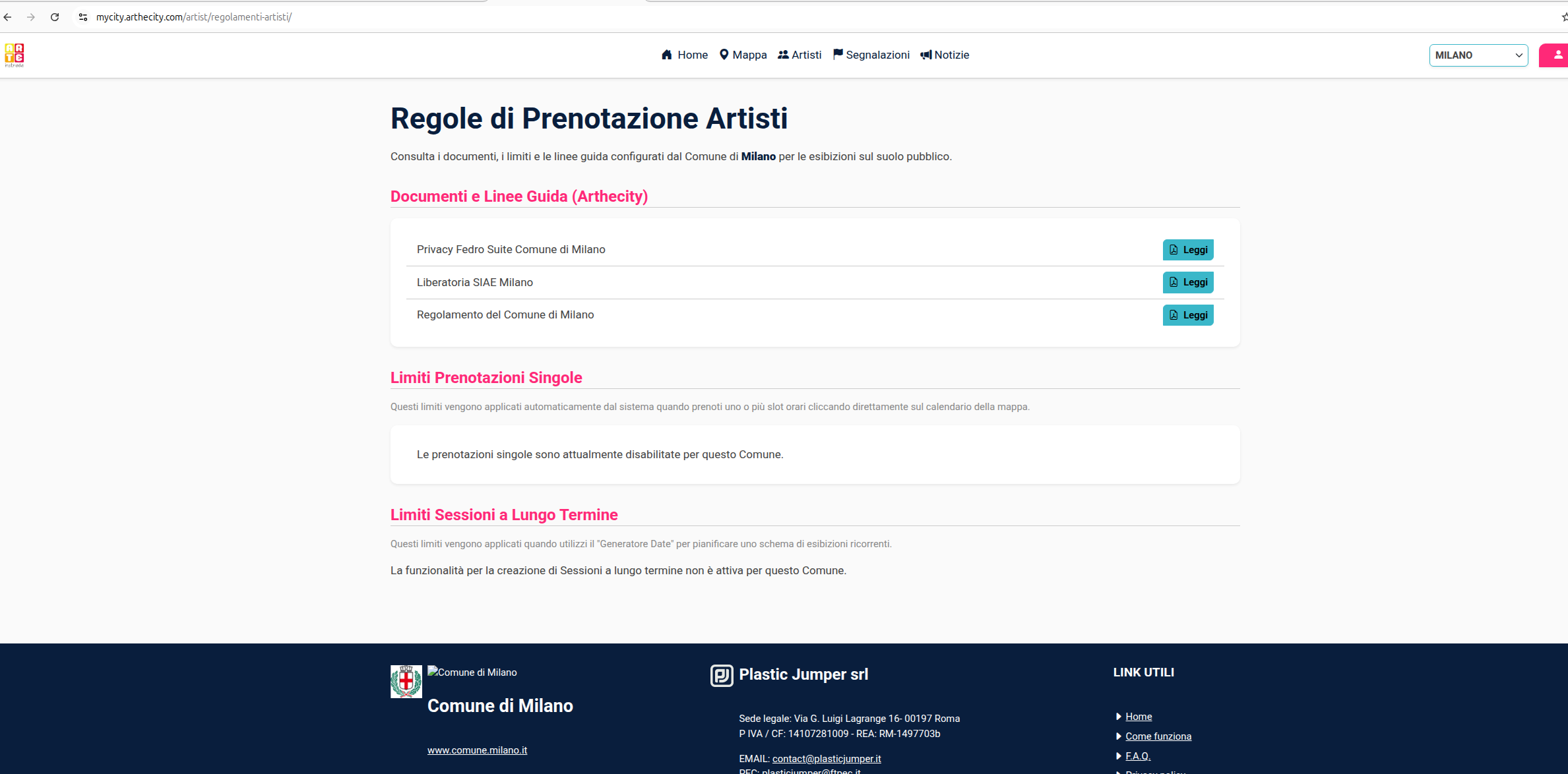
Task: Click the bold 'Milano' word in the intro
Action: (759, 156)
